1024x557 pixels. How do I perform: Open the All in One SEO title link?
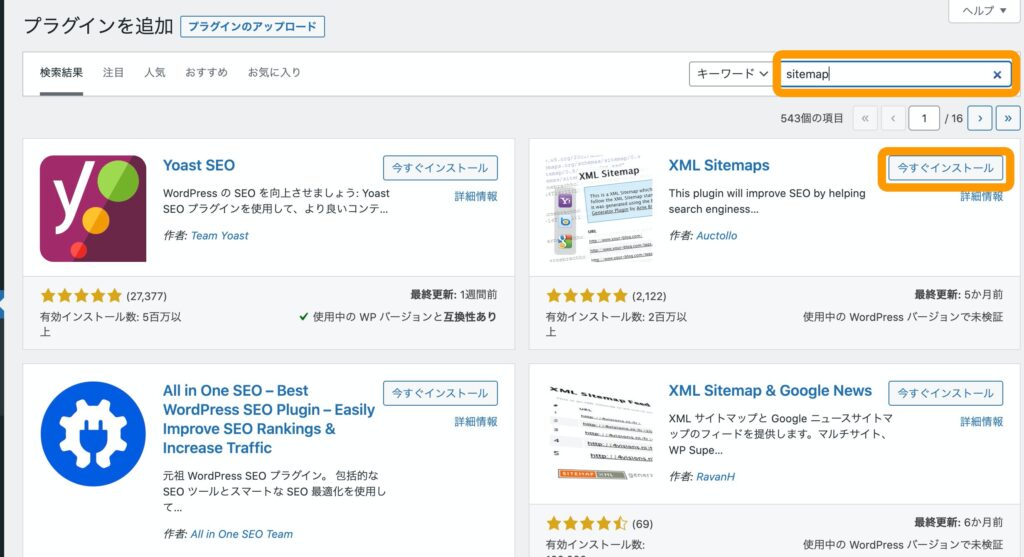[268, 419]
